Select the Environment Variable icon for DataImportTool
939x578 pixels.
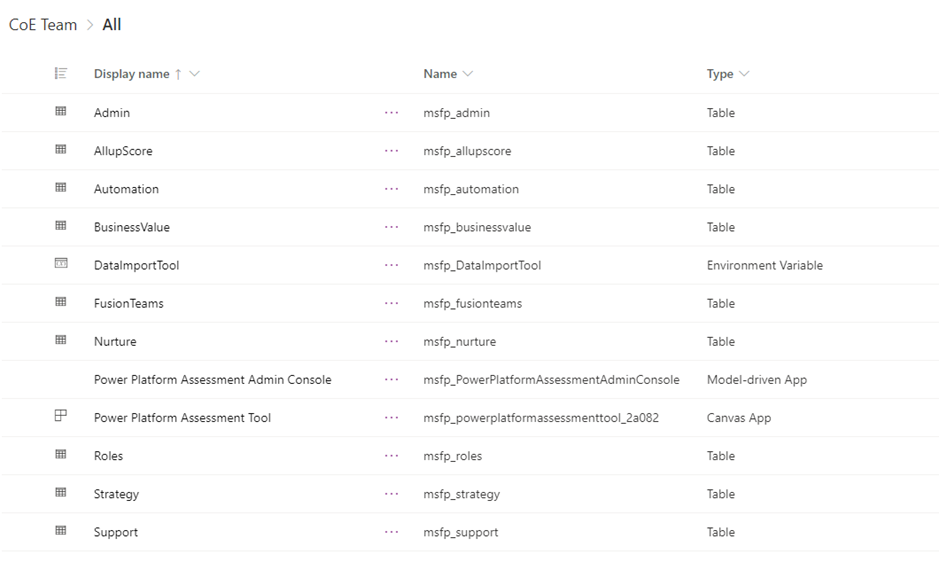click(x=60, y=265)
